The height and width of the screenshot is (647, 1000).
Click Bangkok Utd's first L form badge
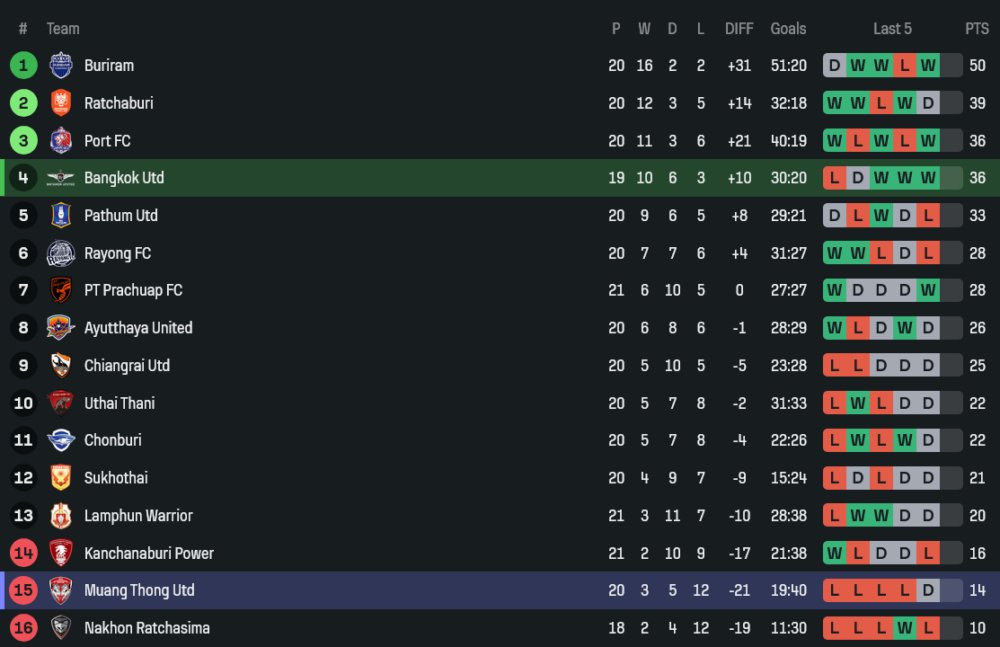(834, 178)
